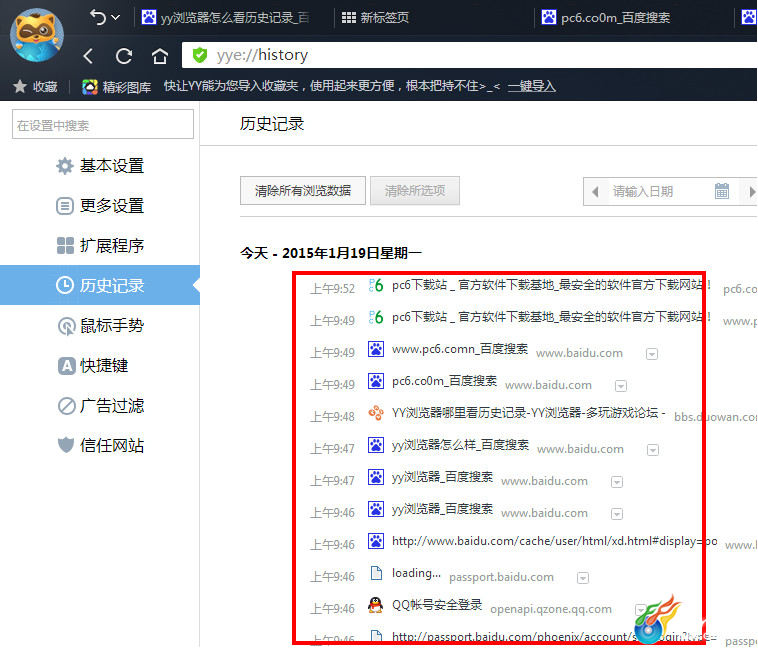Open the 上午9:47 yy浏览器_百度搜索 entry
The image size is (758, 652).
click(x=442, y=477)
